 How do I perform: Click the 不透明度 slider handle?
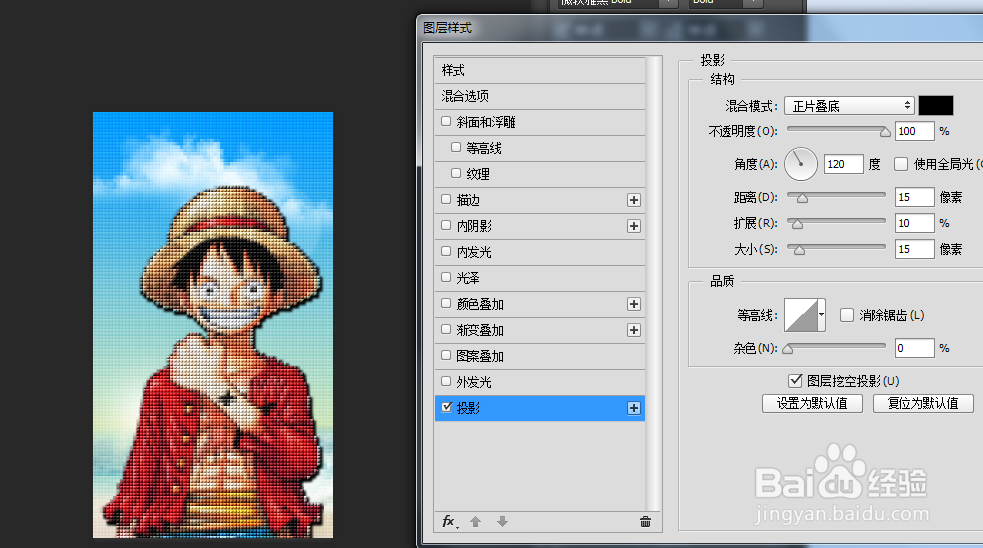(885, 132)
